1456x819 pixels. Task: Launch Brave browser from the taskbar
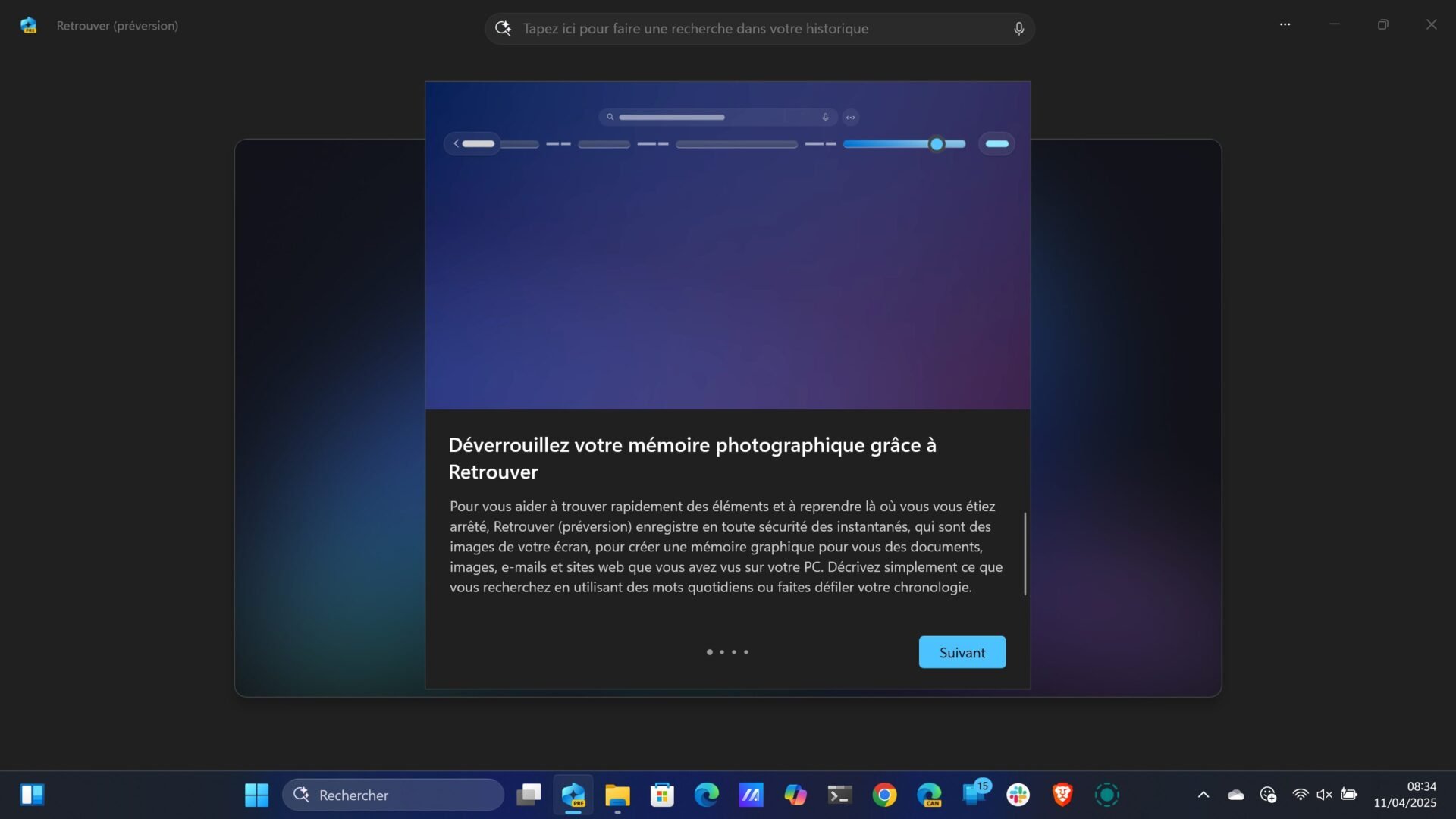click(1062, 795)
